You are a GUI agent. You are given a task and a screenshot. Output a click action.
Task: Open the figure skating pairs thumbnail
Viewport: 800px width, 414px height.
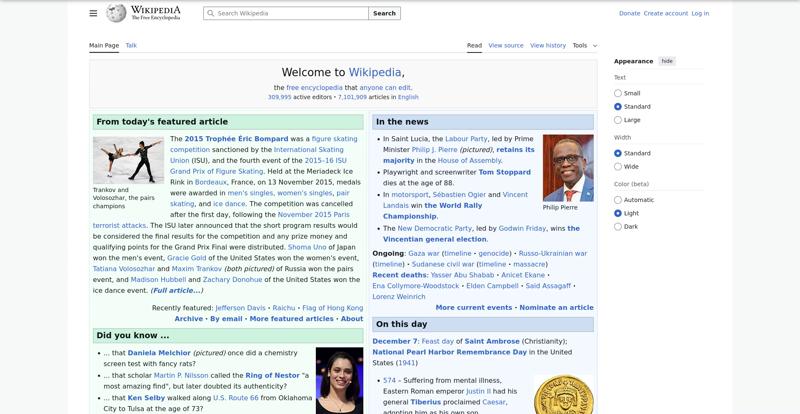(x=128, y=160)
